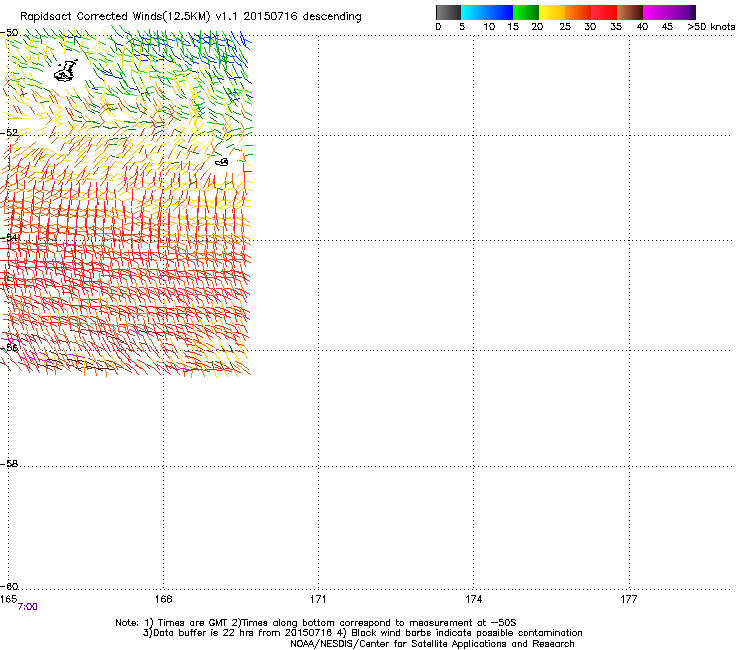Click the legend tick label '20'
Image resolution: width=740 pixels, height=650 pixels.
click(538, 27)
